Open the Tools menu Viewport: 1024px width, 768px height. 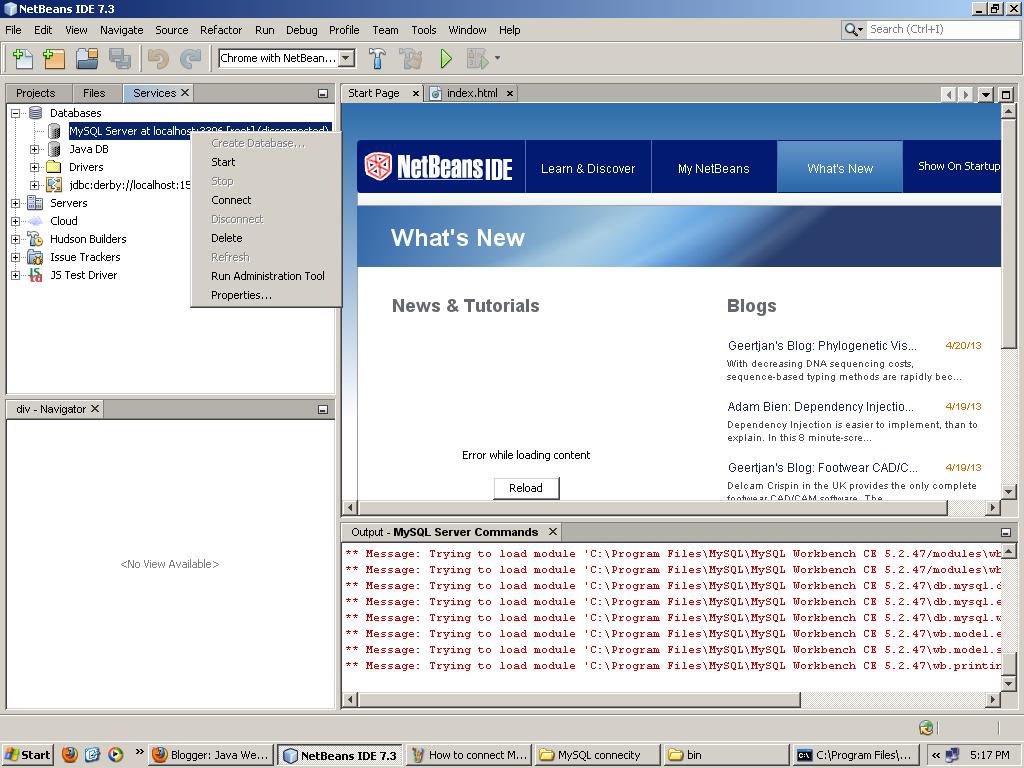pyautogui.click(x=423, y=30)
